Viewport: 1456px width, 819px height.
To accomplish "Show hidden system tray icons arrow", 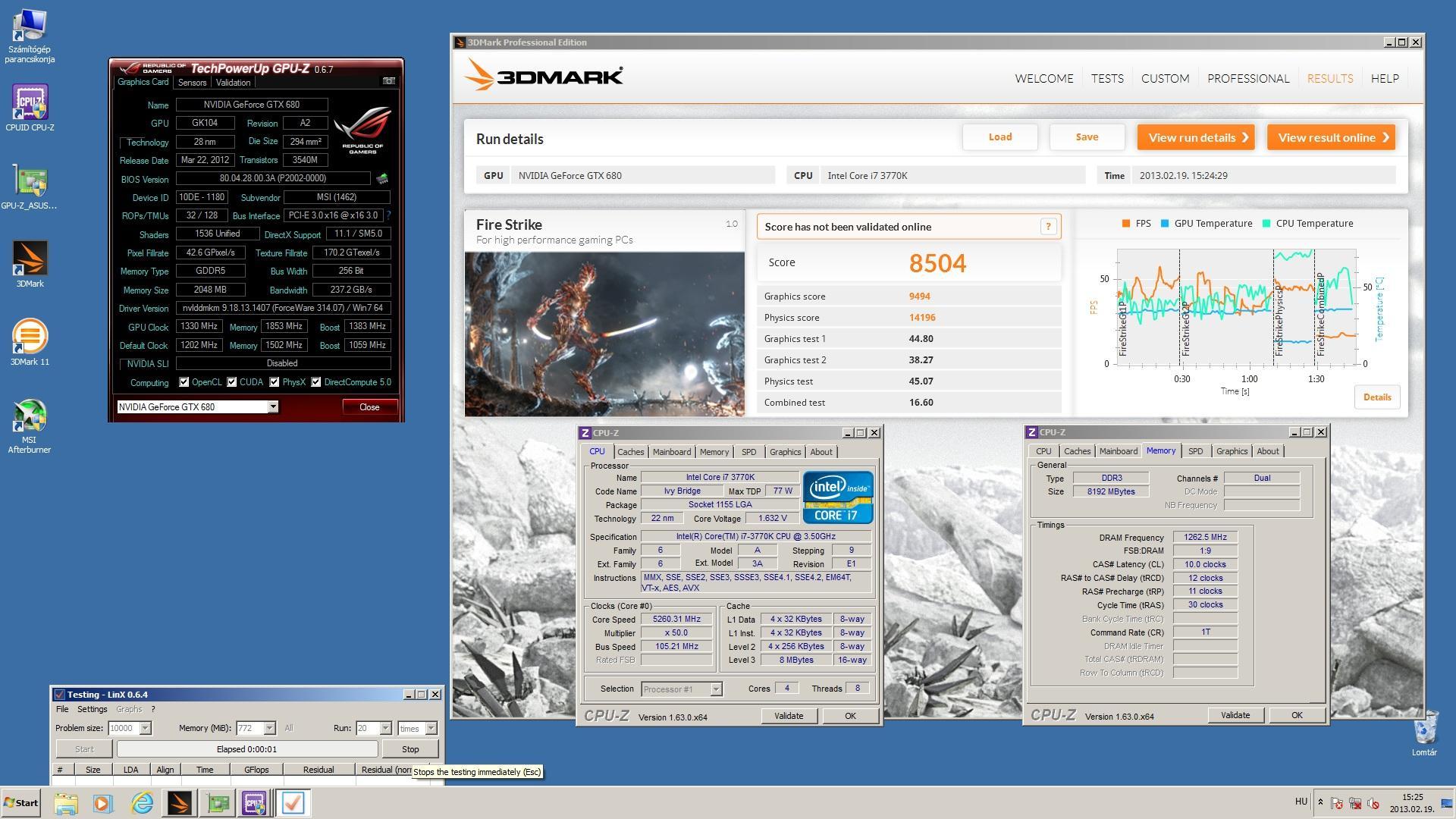I will [x=1320, y=802].
